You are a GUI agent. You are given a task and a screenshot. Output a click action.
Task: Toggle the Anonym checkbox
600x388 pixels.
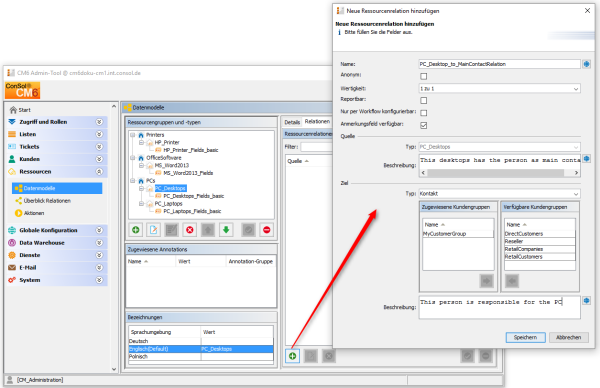424,76
